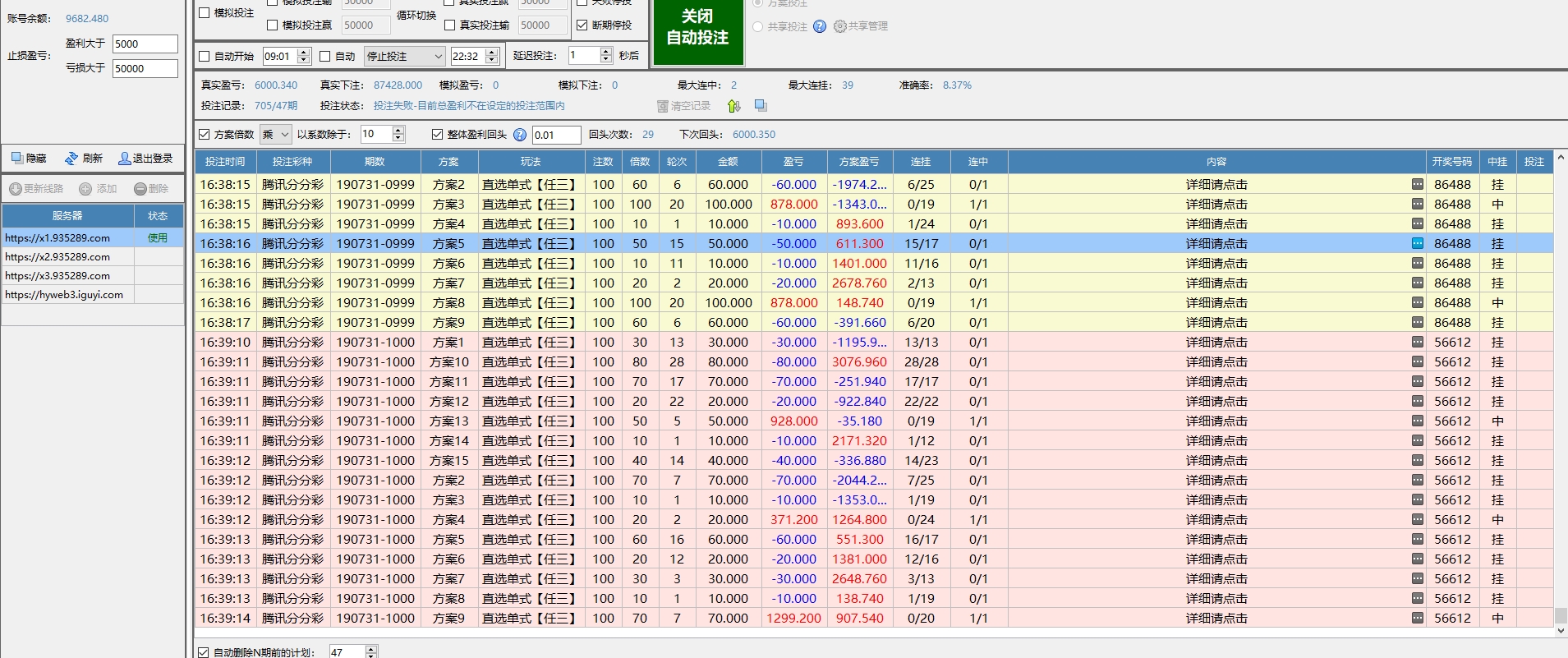1568x658 pixels.
Task: Click 详细请点击 in the 方案10 row
Action: click(1216, 361)
